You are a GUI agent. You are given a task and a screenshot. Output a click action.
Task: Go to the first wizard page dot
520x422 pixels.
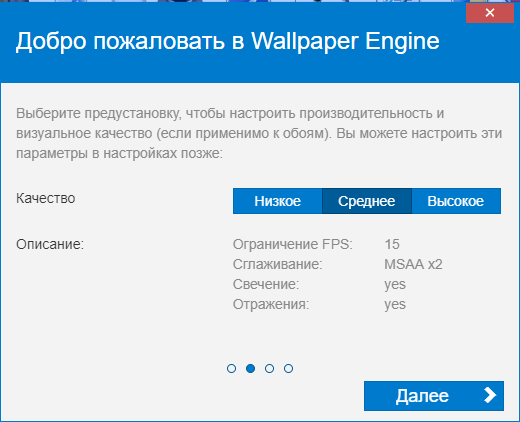click(231, 368)
